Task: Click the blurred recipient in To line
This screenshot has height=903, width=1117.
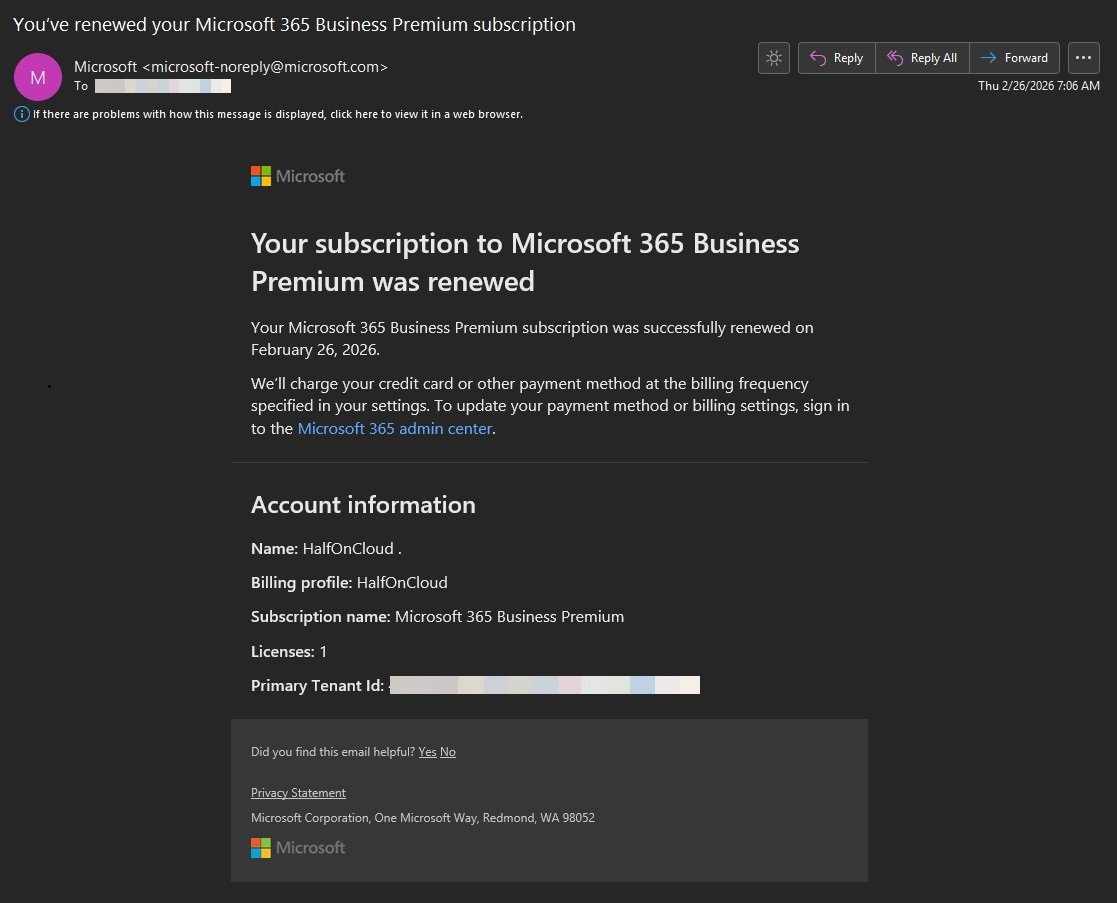Action: [163, 86]
